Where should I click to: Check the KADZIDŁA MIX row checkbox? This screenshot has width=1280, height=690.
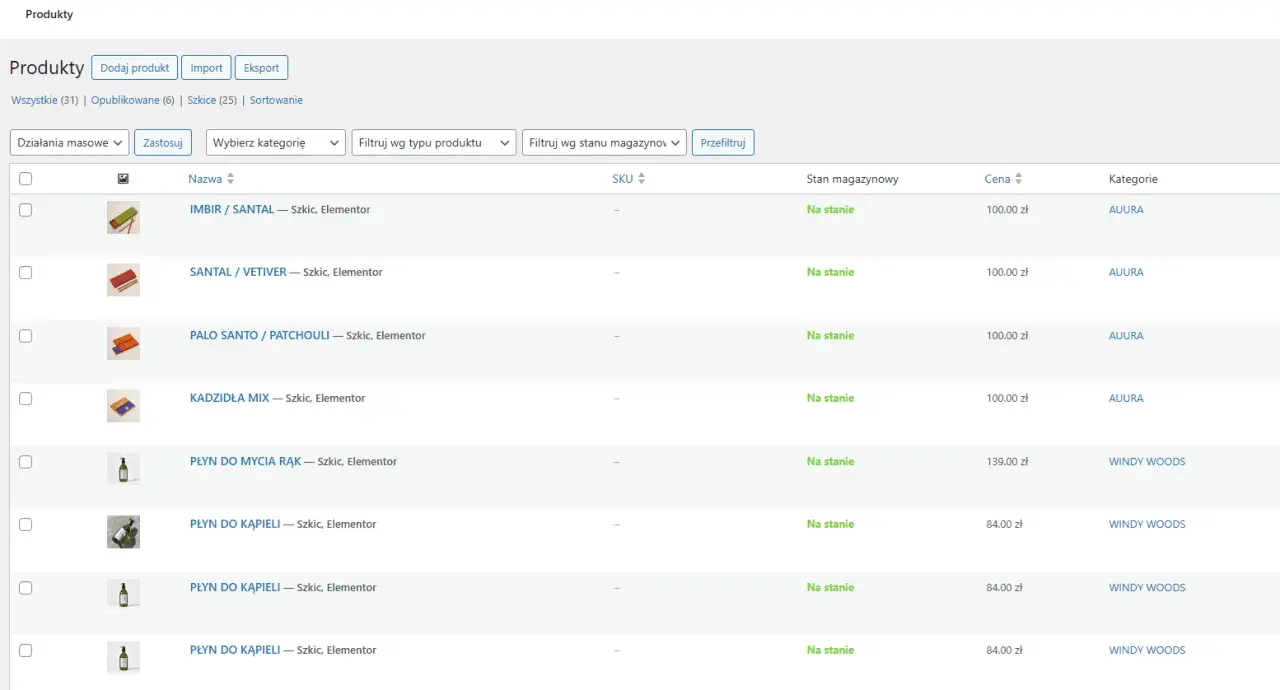(x=25, y=398)
